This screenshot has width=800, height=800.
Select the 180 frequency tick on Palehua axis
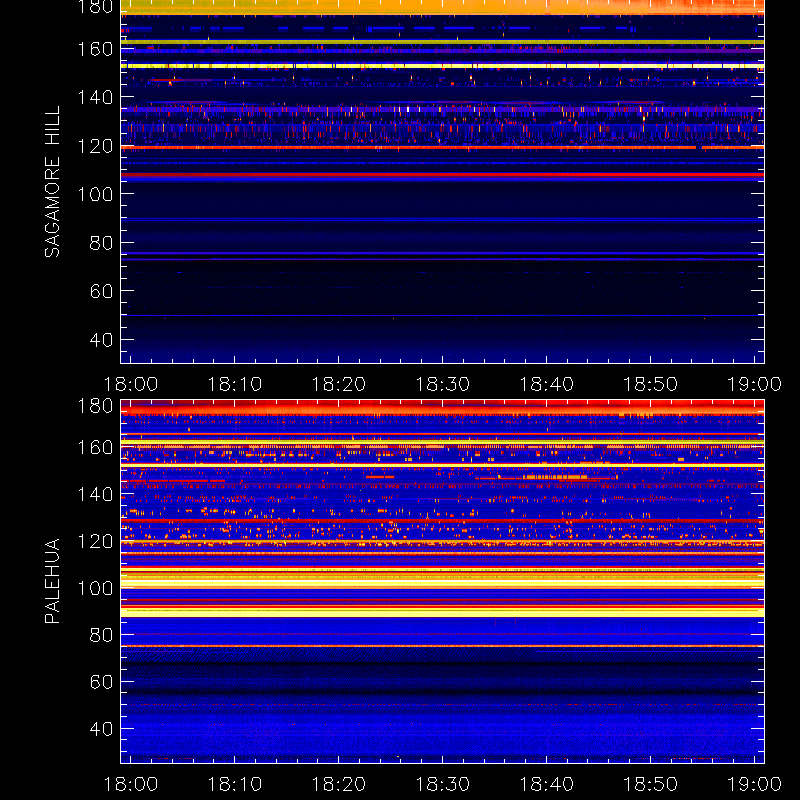95,406
